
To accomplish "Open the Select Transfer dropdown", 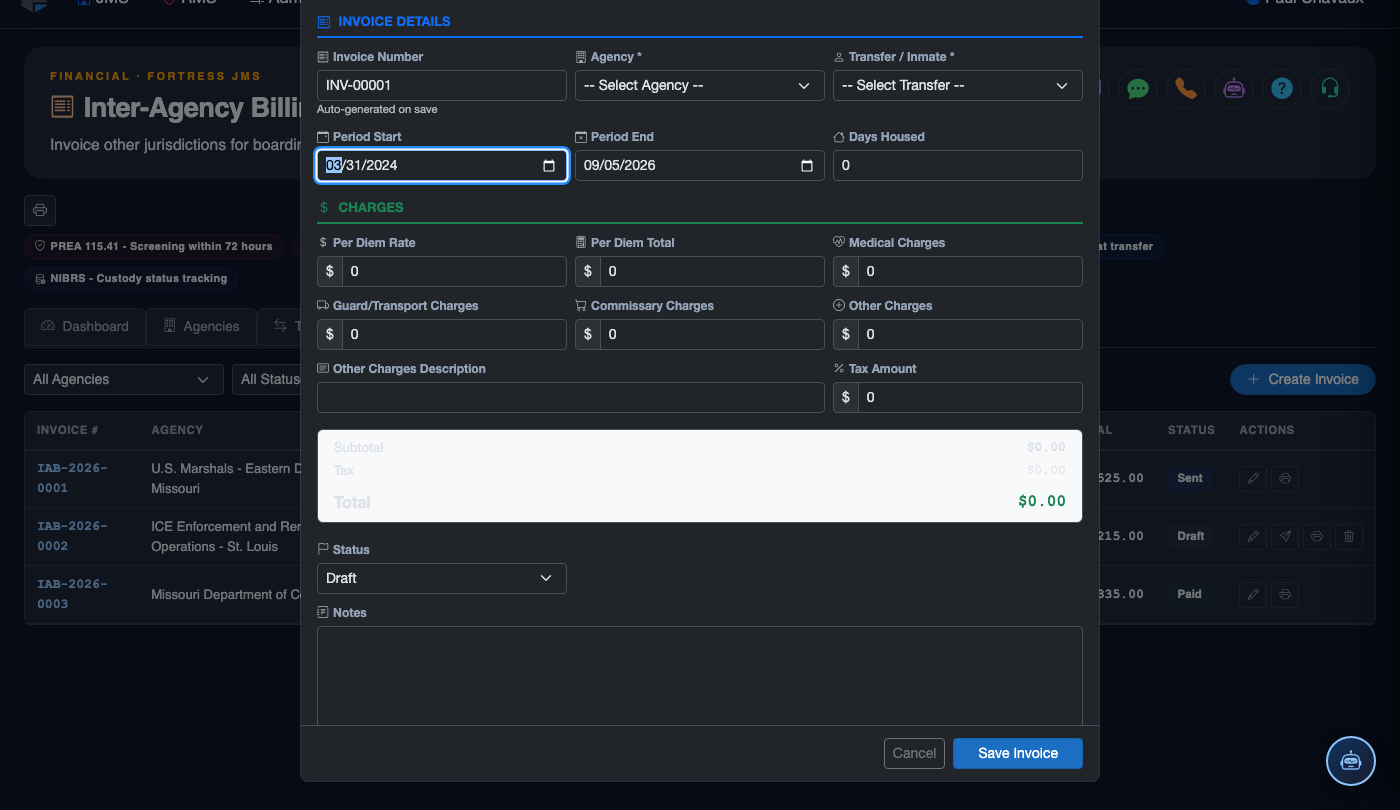I will coord(958,86).
